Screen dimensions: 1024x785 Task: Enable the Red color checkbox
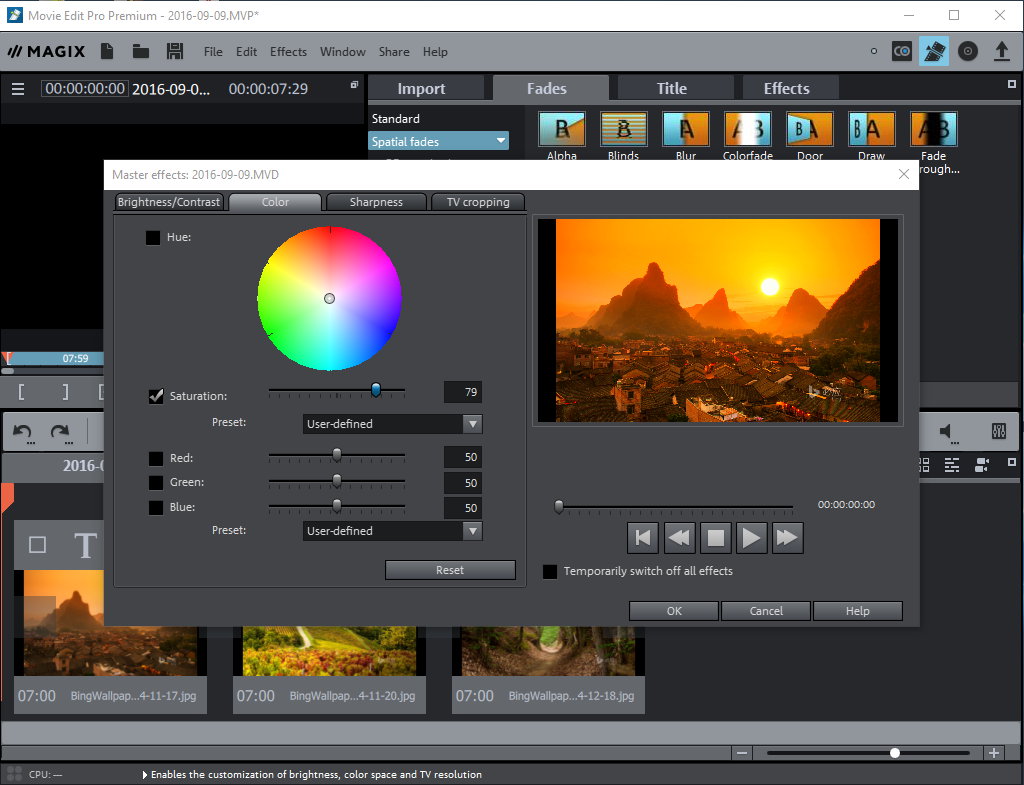pos(156,458)
